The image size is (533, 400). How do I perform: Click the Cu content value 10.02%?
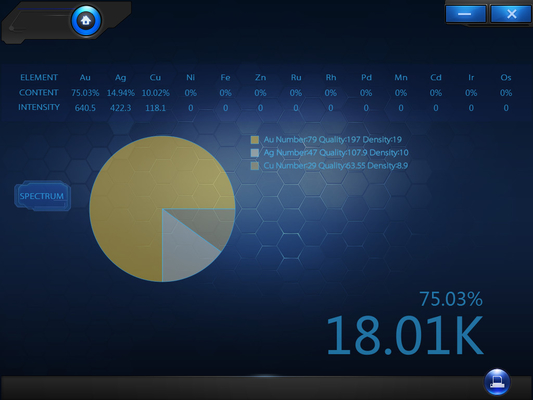click(155, 93)
